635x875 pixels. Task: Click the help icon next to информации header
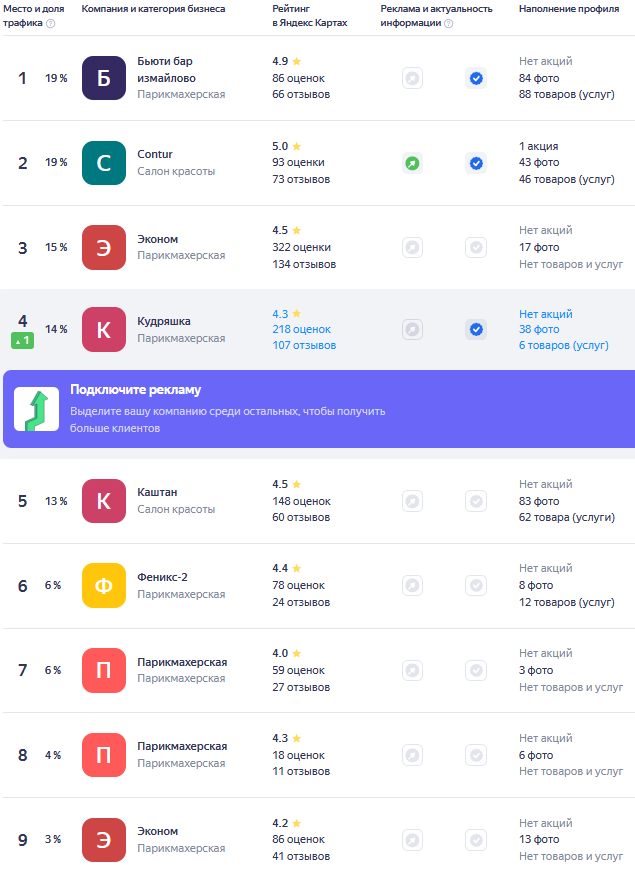pos(449,23)
